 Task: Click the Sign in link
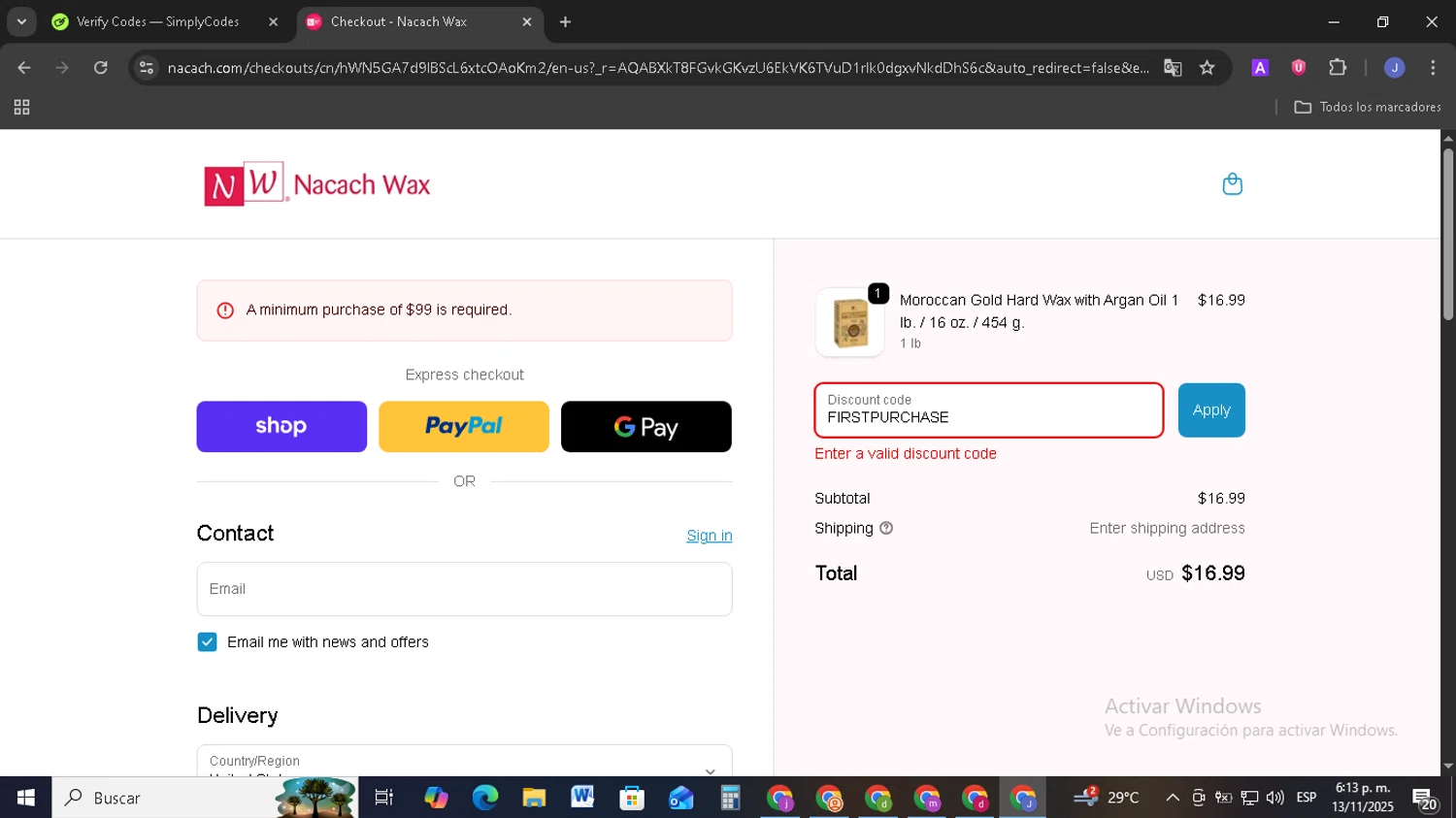[x=710, y=536]
